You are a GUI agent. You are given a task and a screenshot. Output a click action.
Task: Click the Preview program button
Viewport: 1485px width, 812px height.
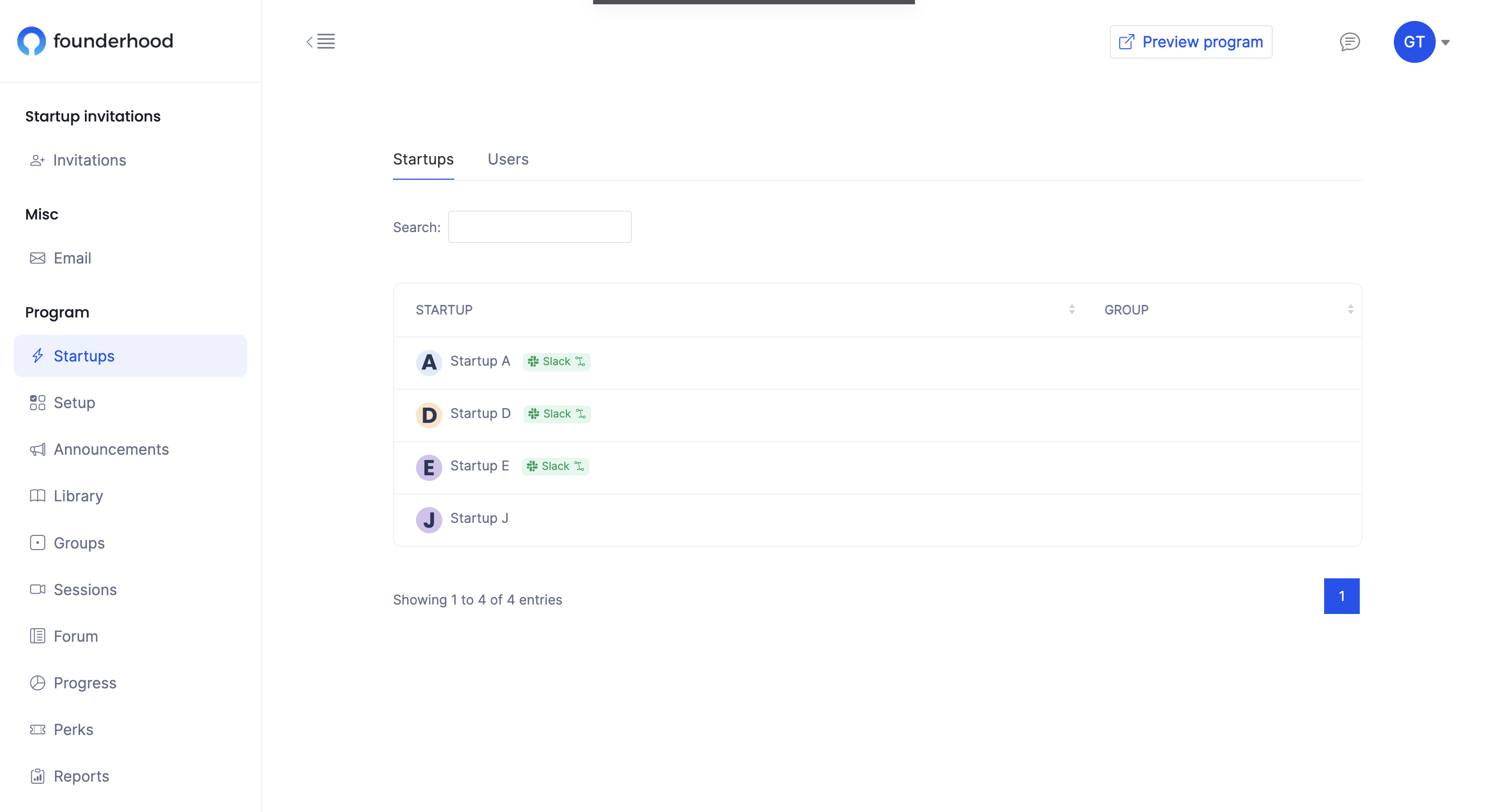(1191, 42)
